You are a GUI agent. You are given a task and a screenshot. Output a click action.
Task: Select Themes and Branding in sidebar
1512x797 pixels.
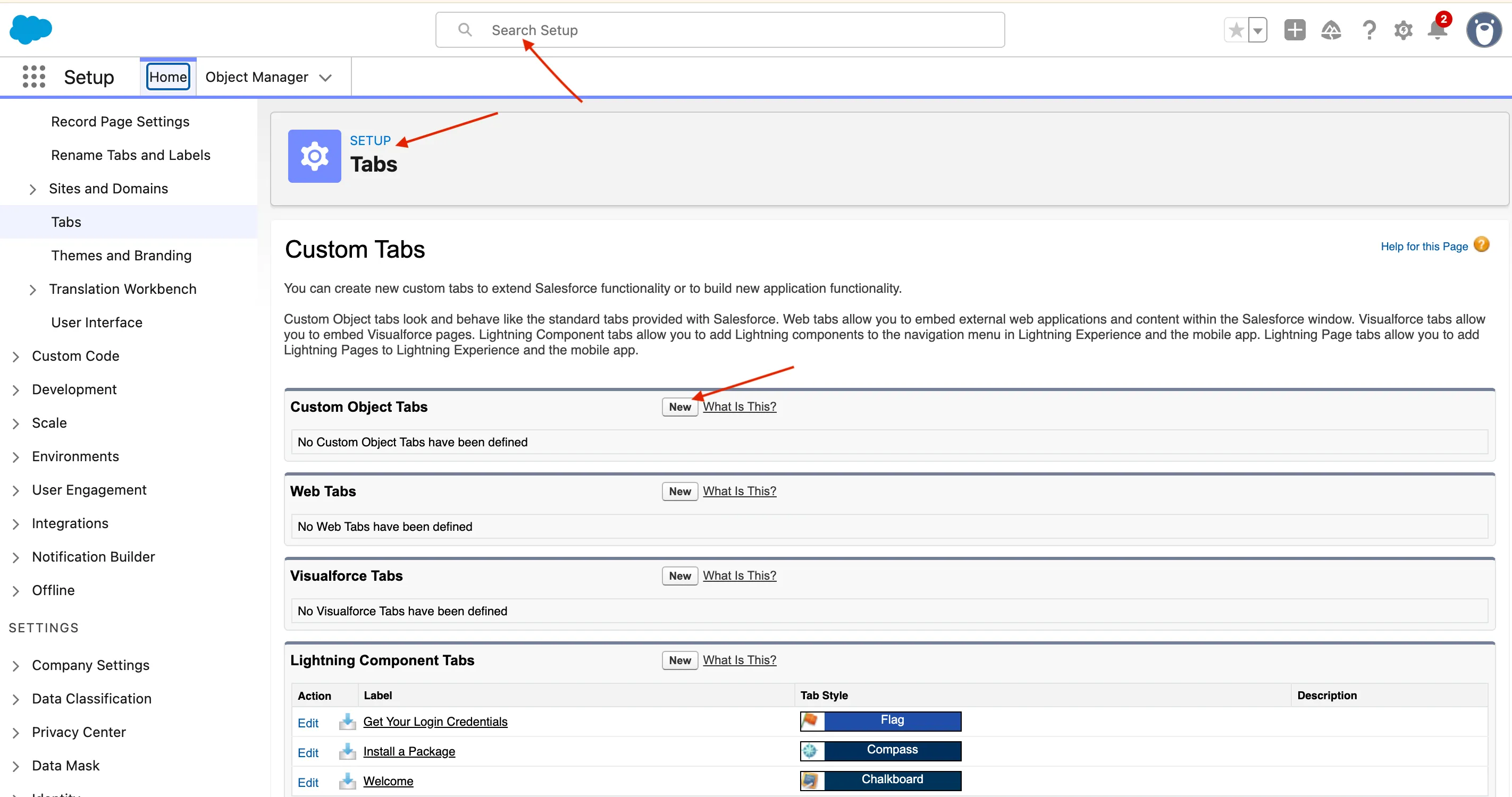coord(121,256)
